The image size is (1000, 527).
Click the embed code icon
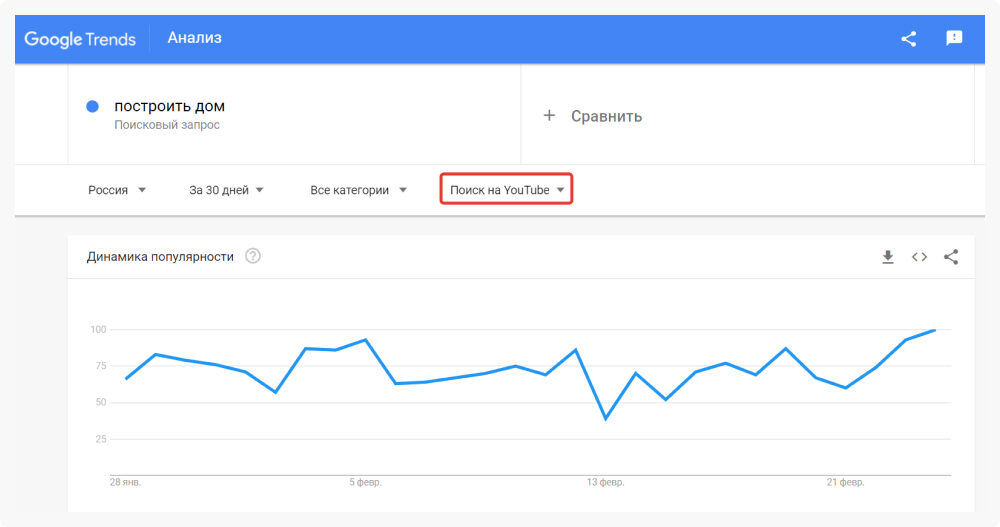coord(919,257)
